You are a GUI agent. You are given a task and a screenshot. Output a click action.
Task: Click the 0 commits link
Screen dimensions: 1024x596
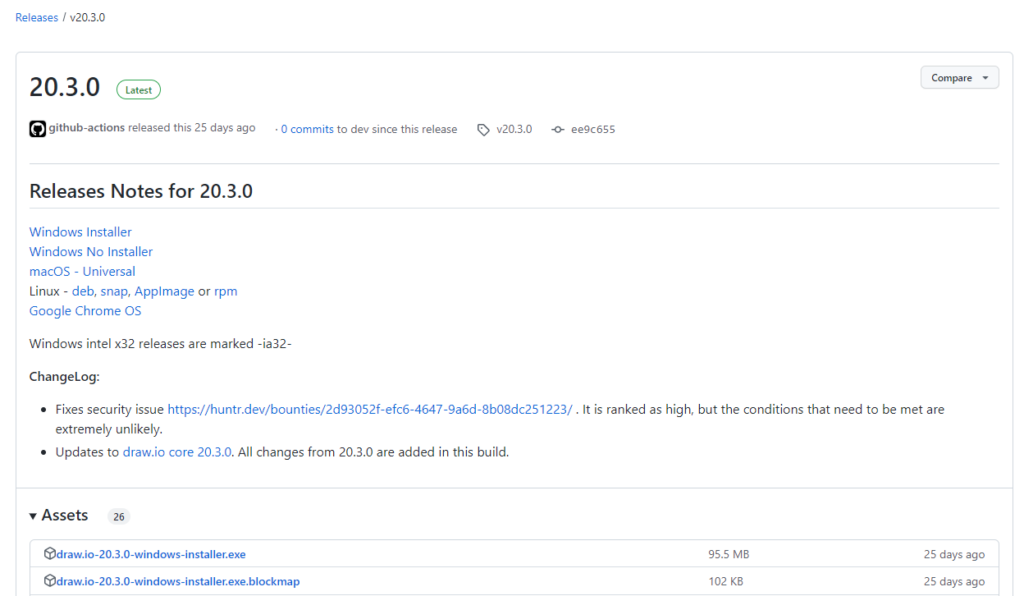click(x=307, y=129)
